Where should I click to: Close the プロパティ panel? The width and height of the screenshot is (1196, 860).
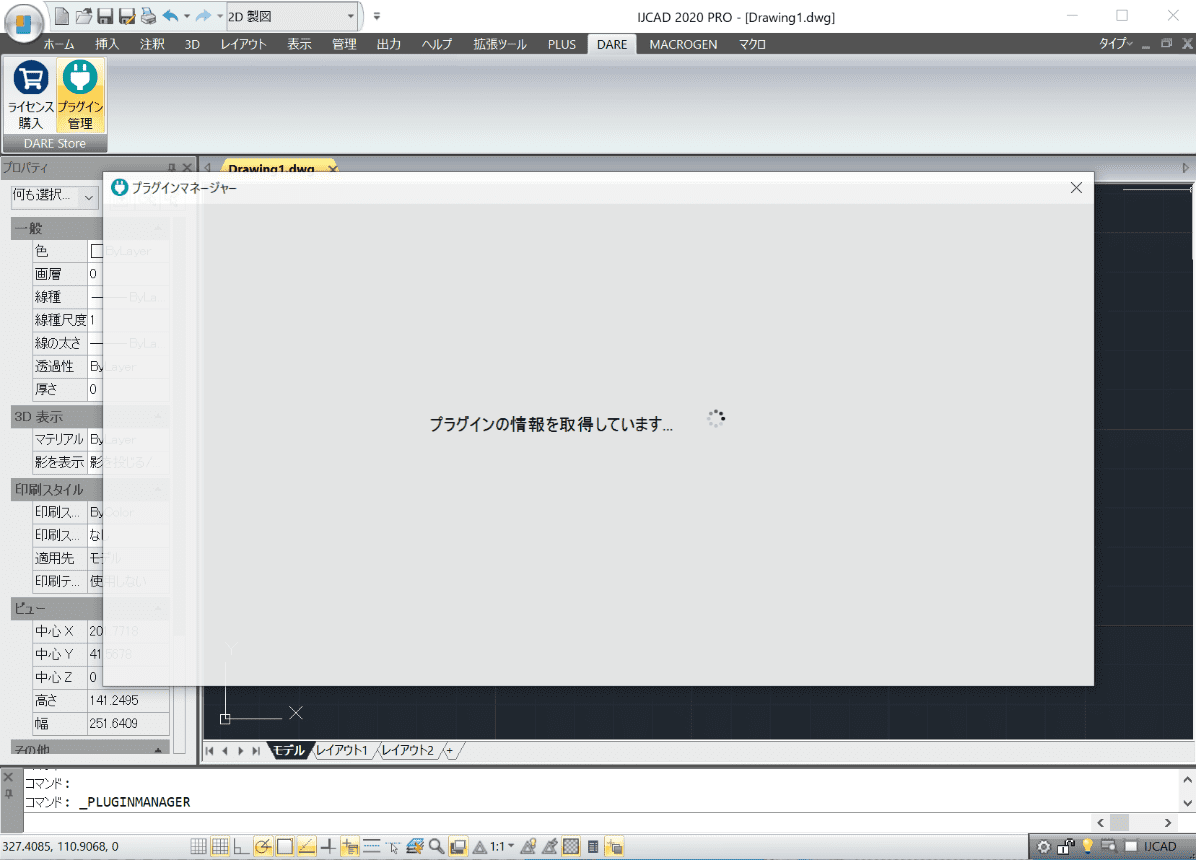coord(187,167)
